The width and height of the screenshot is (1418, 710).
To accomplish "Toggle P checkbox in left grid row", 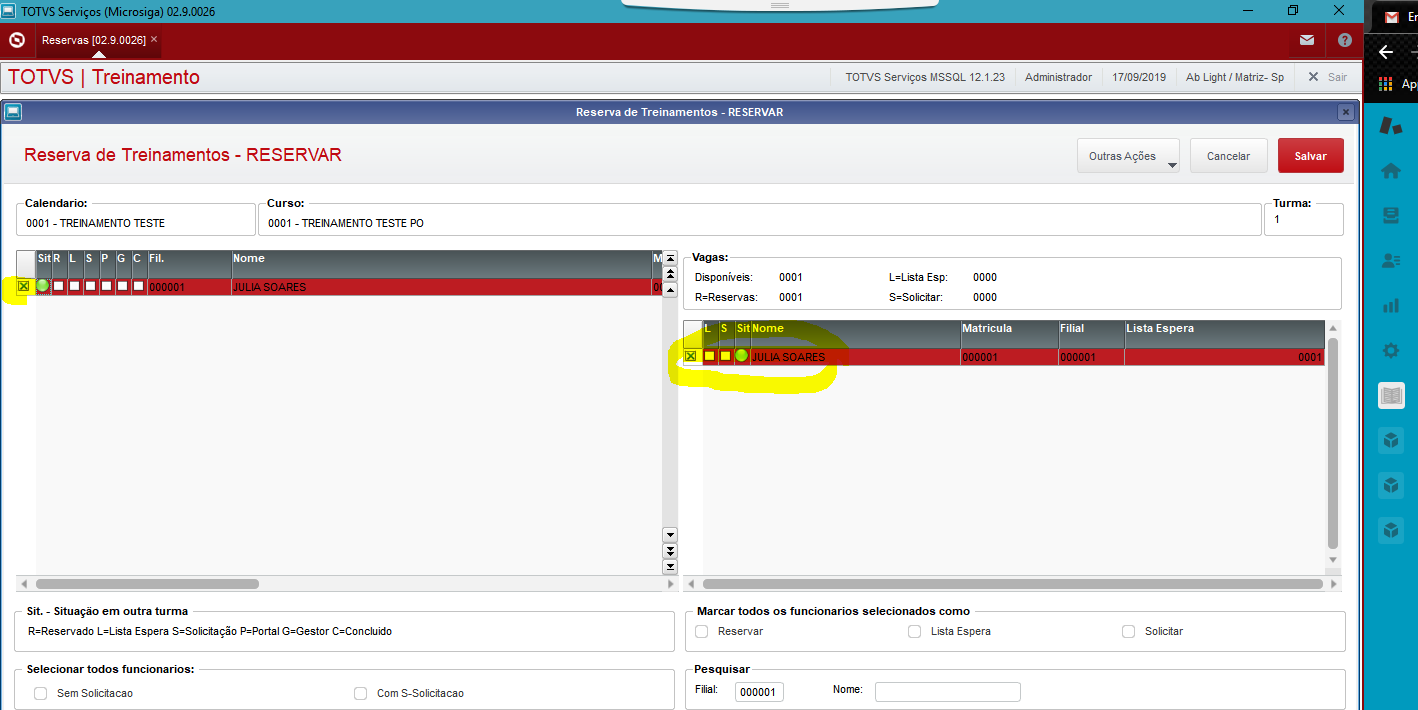I will click(x=106, y=286).
